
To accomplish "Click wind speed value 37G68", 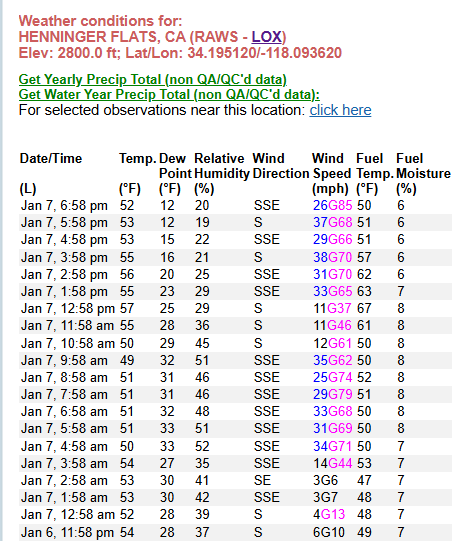I will coord(333,223).
